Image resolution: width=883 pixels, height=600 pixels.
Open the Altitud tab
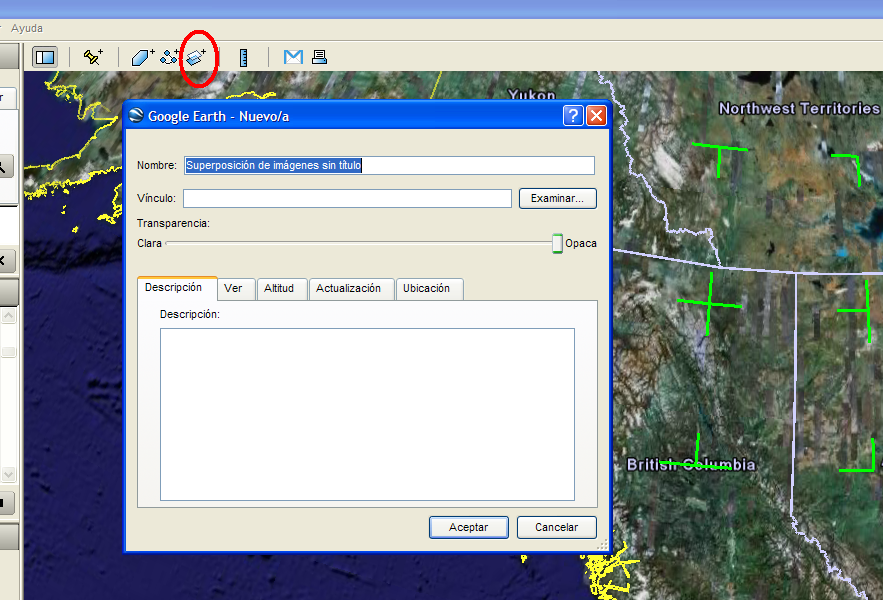282,288
